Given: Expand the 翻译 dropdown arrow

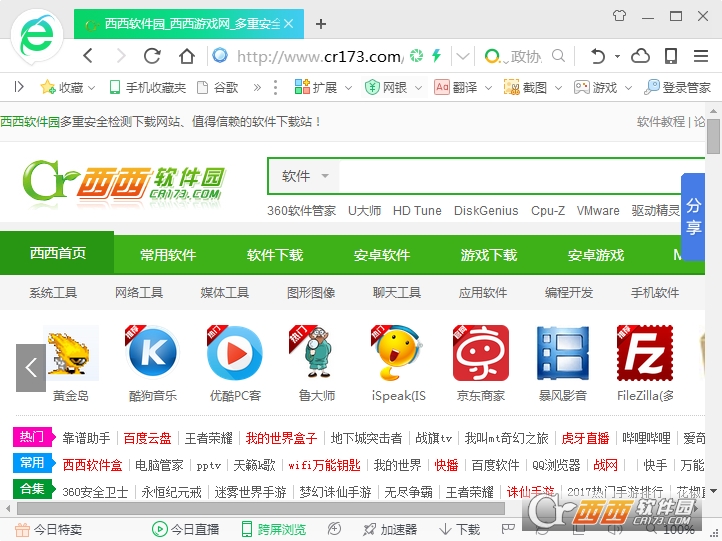Looking at the screenshot, I should coord(488,87).
